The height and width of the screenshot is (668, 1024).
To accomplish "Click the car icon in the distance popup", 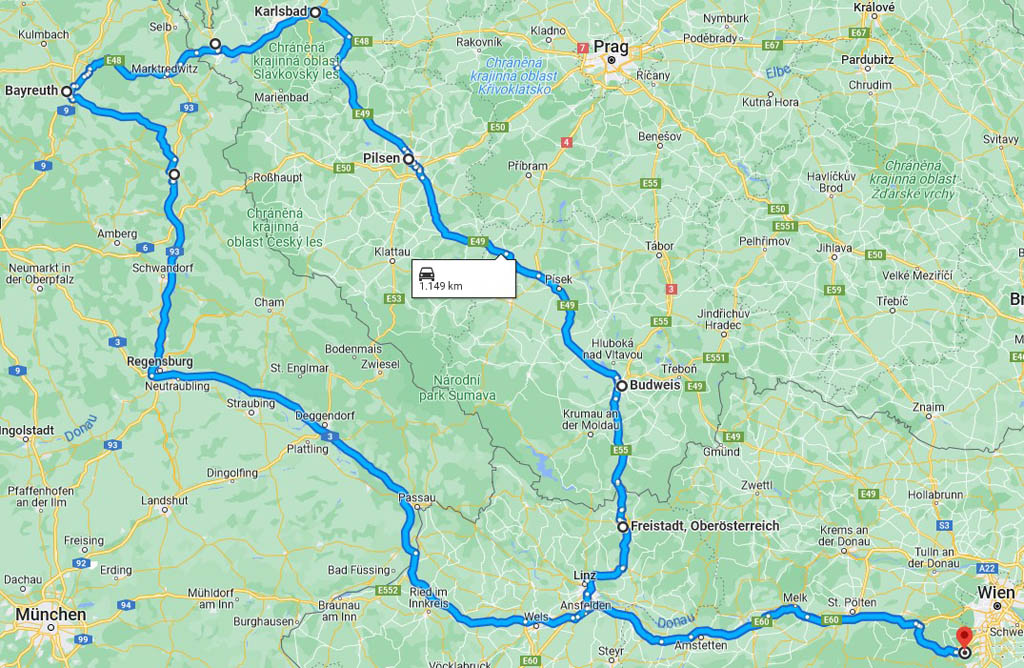I will pos(427,273).
